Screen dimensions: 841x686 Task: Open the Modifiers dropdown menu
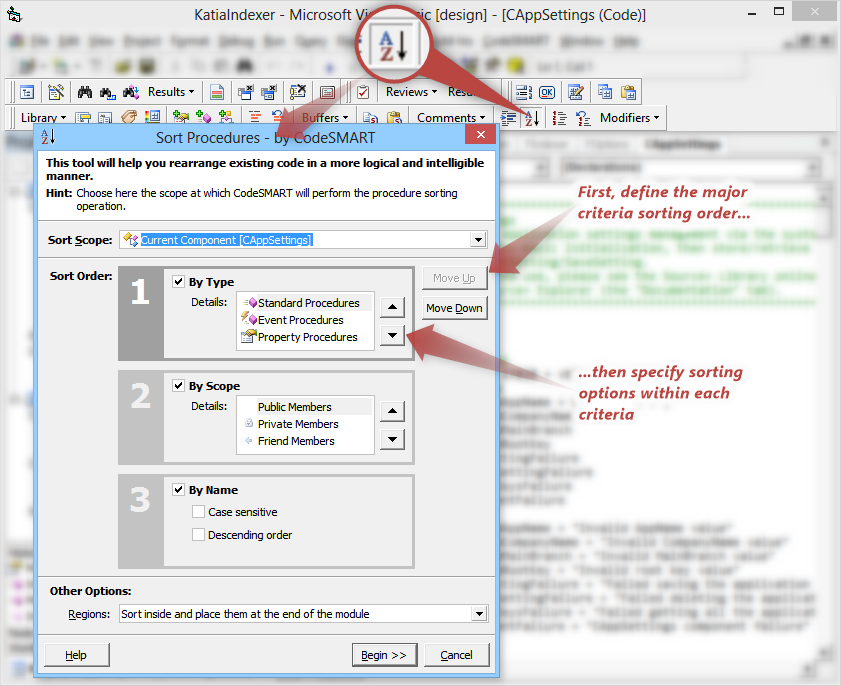click(x=630, y=117)
